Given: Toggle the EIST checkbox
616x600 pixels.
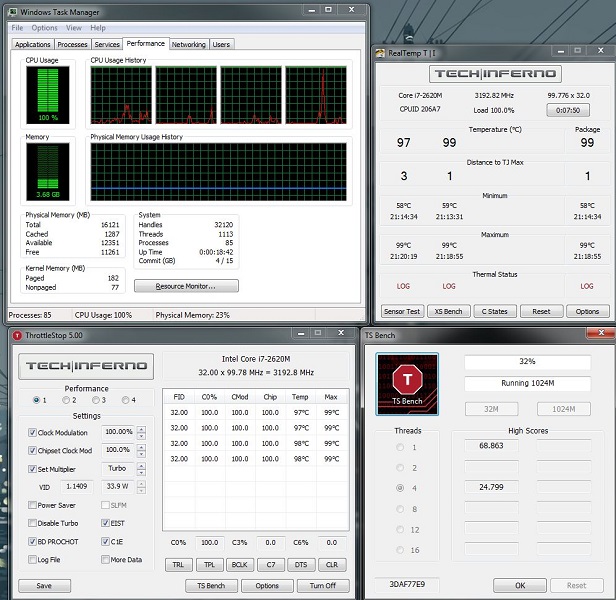Looking at the screenshot, I should point(105,523).
